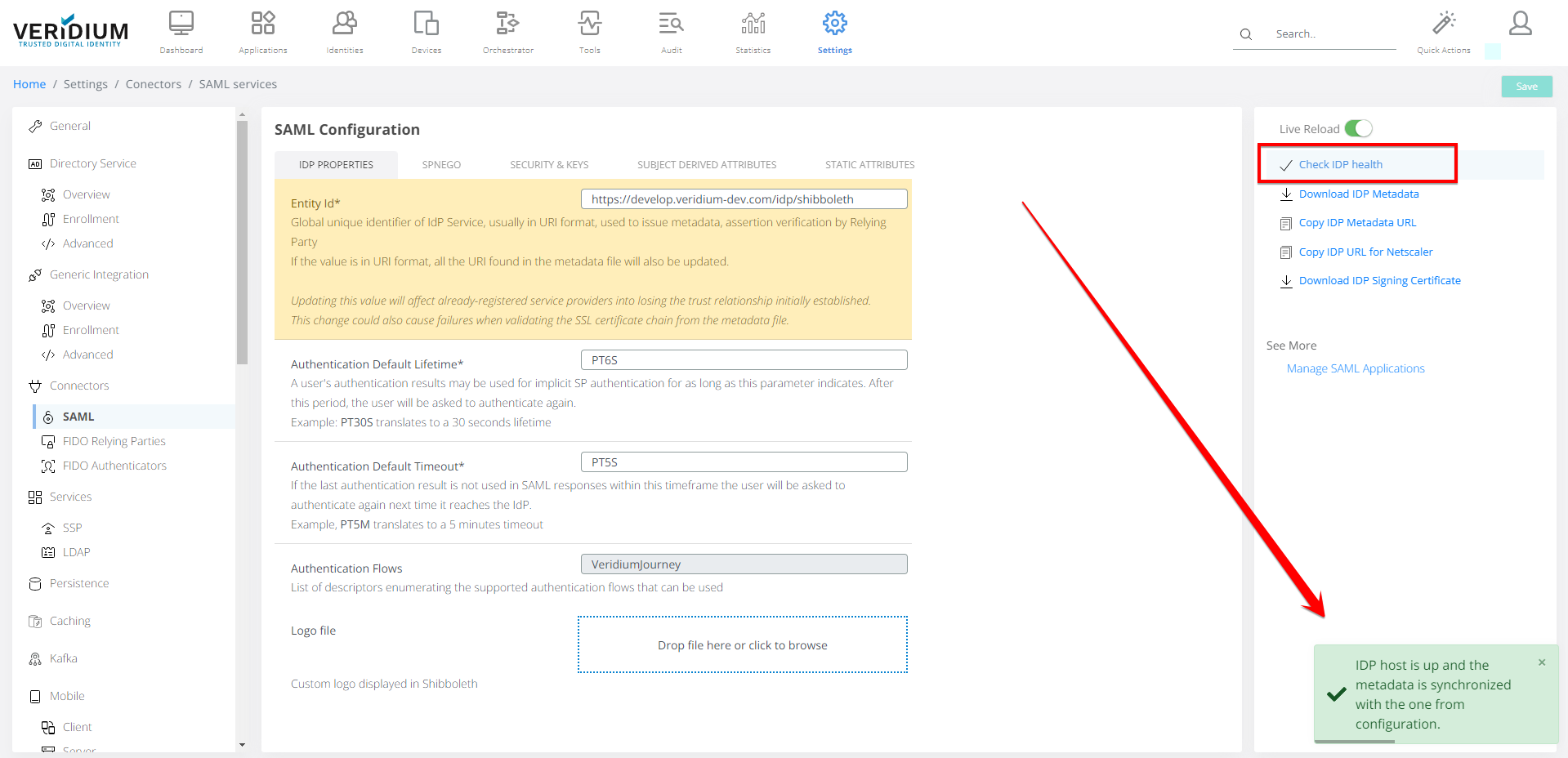The height and width of the screenshot is (758, 1568).
Task: Go to Identities in top navigation
Action: pos(344,25)
